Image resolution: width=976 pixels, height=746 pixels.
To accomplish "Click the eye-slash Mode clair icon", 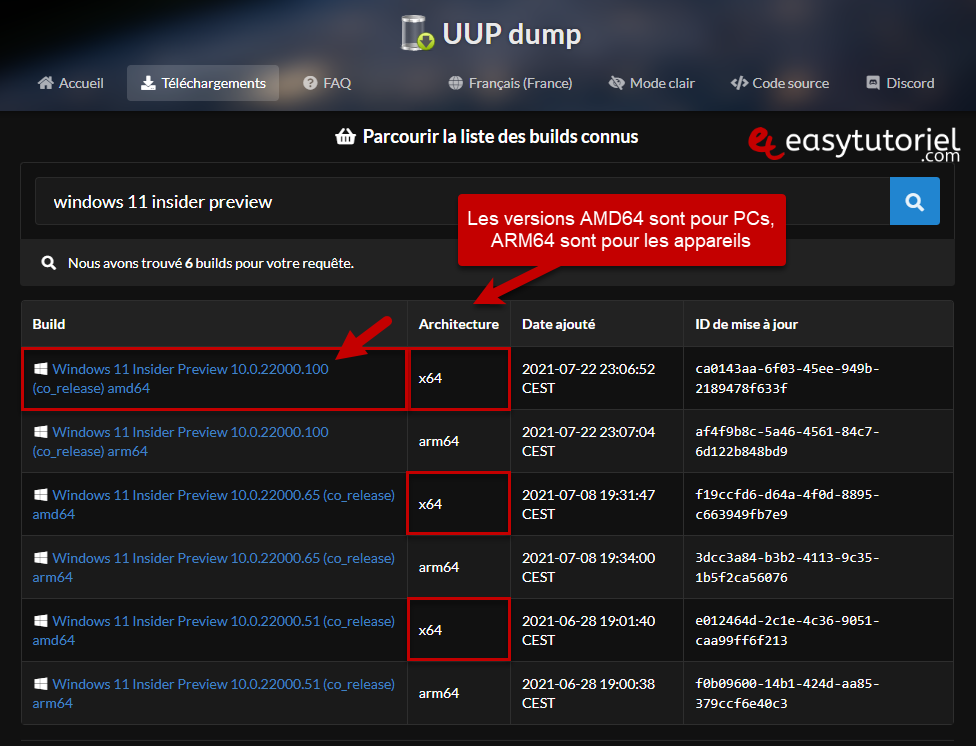I will pos(616,83).
